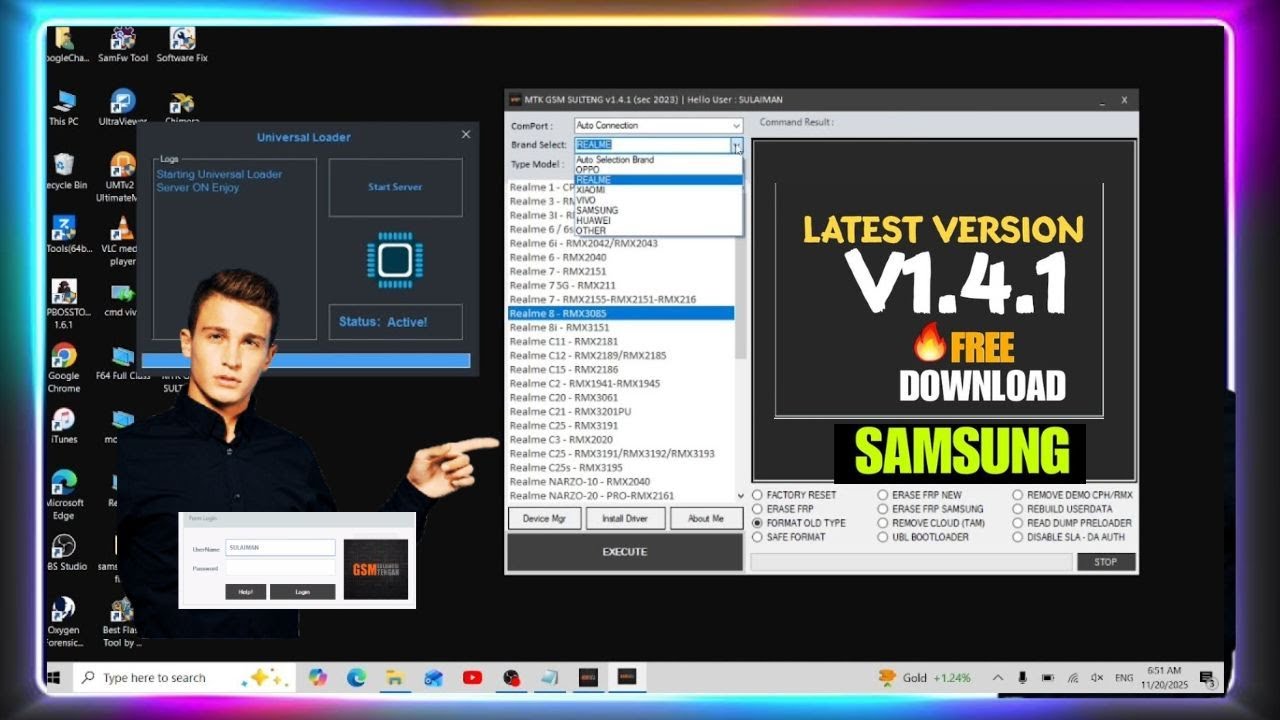Open This PC desktop icon
This screenshot has height=720, width=1280.
pyautogui.click(x=64, y=108)
